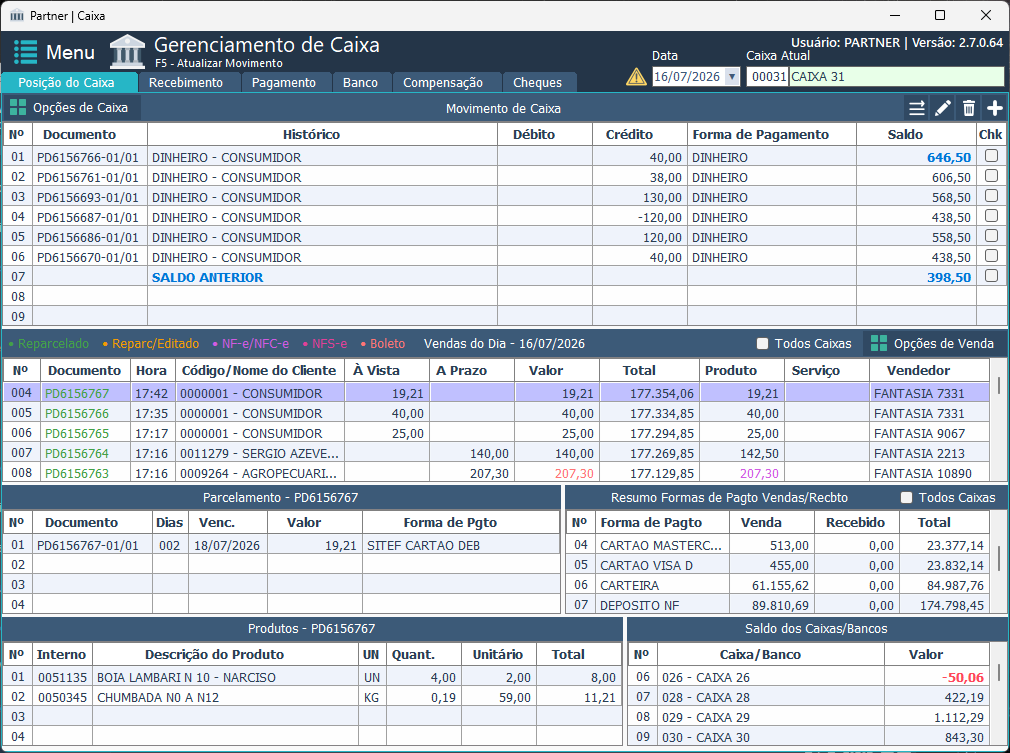Image resolution: width=1010 pixels, height=753 pixels.
Task: Enable Todos Caixas in Resumo Formas de Pagto
Action: click(x=906, y=497)
